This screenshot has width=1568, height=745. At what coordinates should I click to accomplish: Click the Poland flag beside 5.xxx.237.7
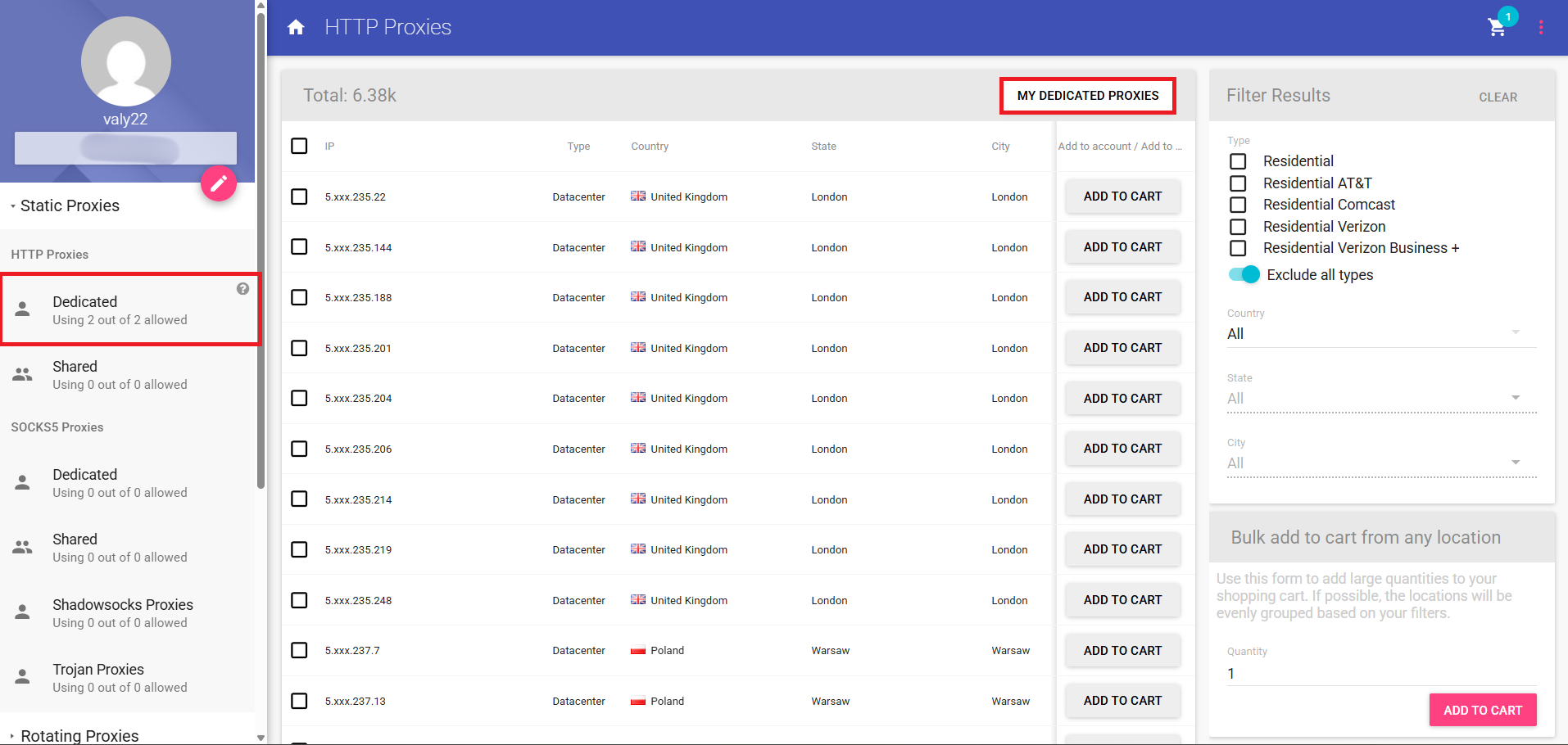[638, 649]
